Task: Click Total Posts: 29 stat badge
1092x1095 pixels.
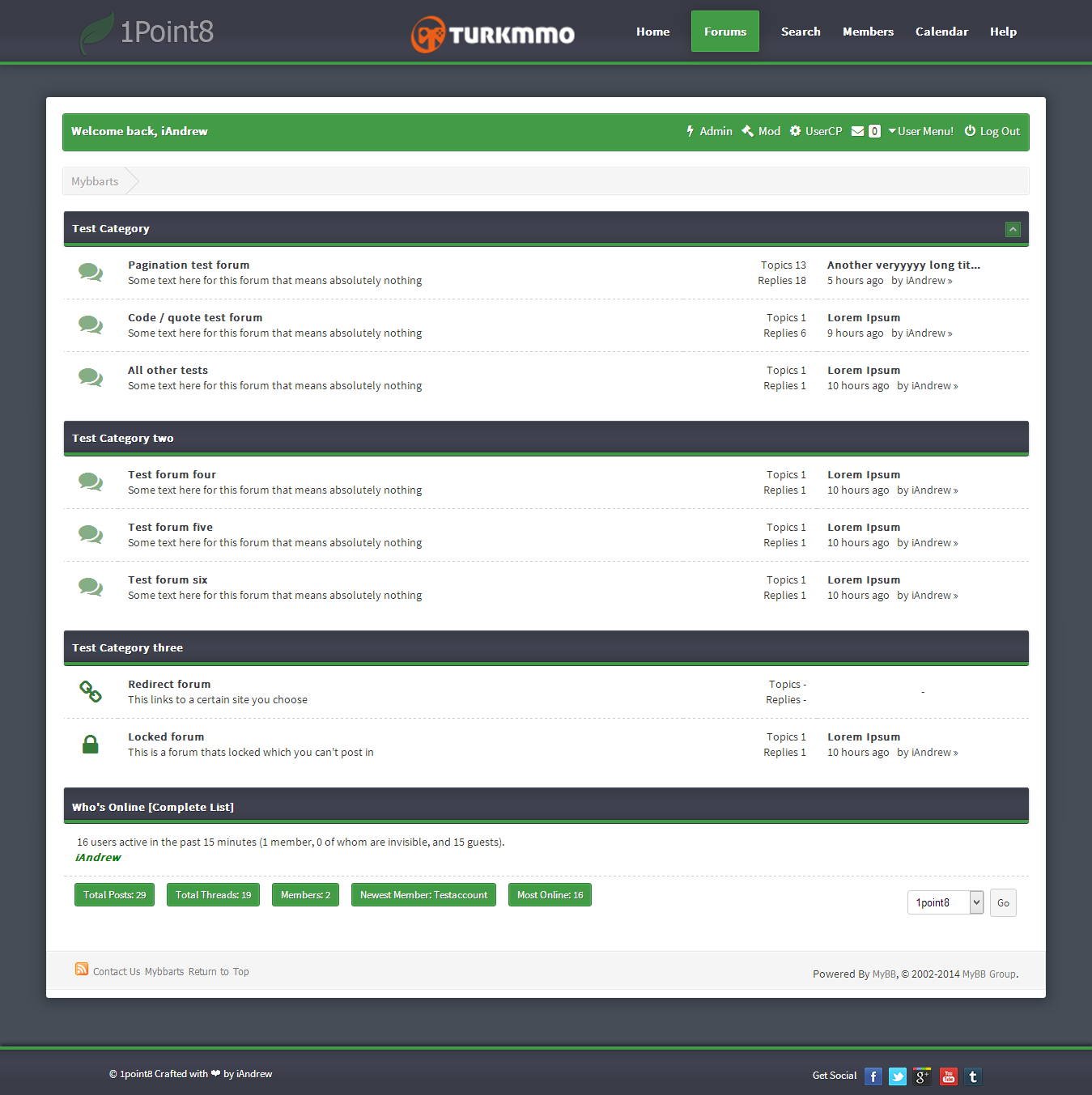Action: [x=114, y=894]
